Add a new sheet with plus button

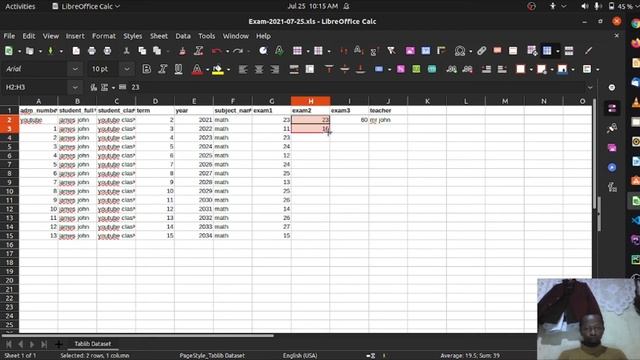[59, 344]
